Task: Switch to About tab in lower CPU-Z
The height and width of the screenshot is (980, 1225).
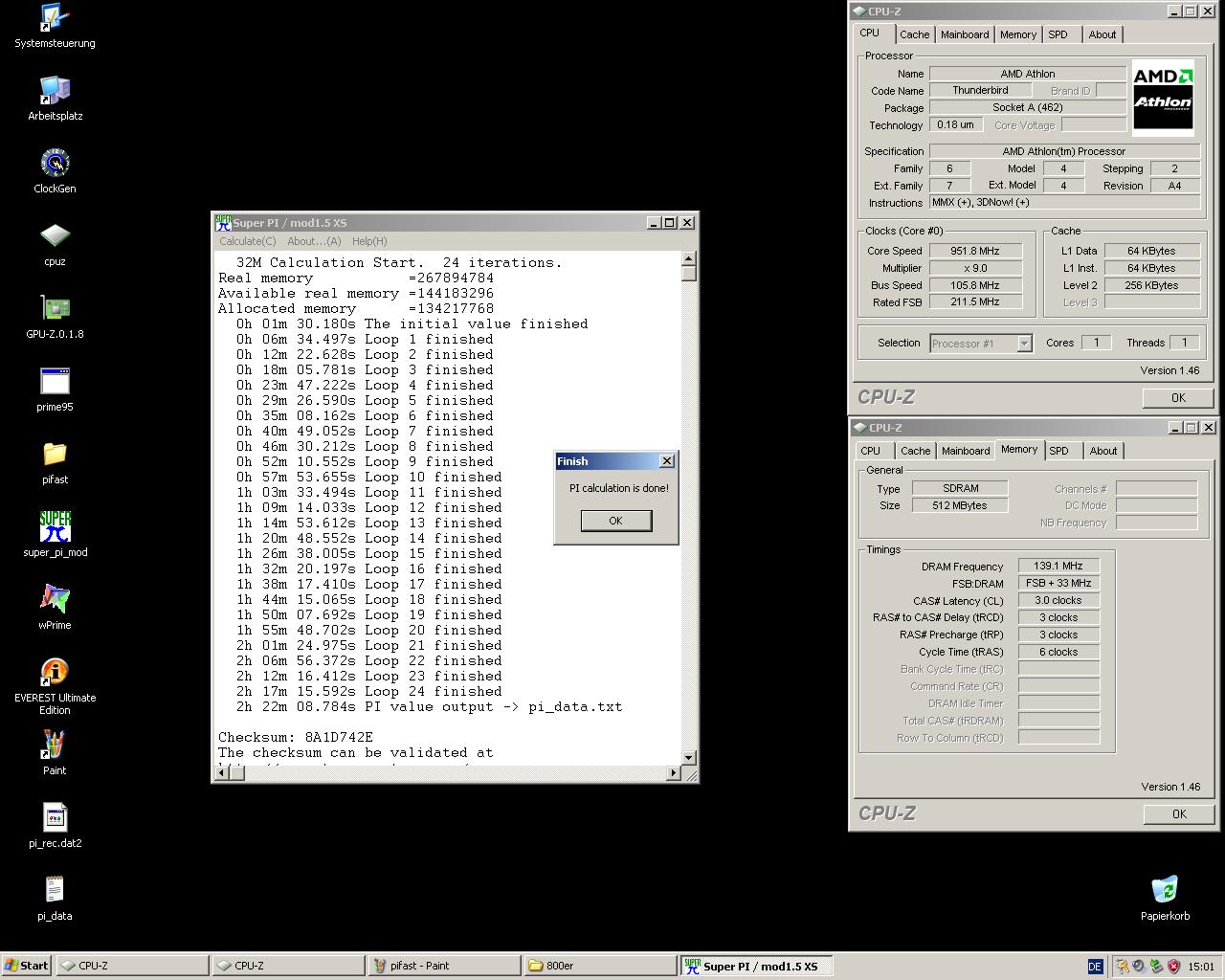Action: [1103, 451]
